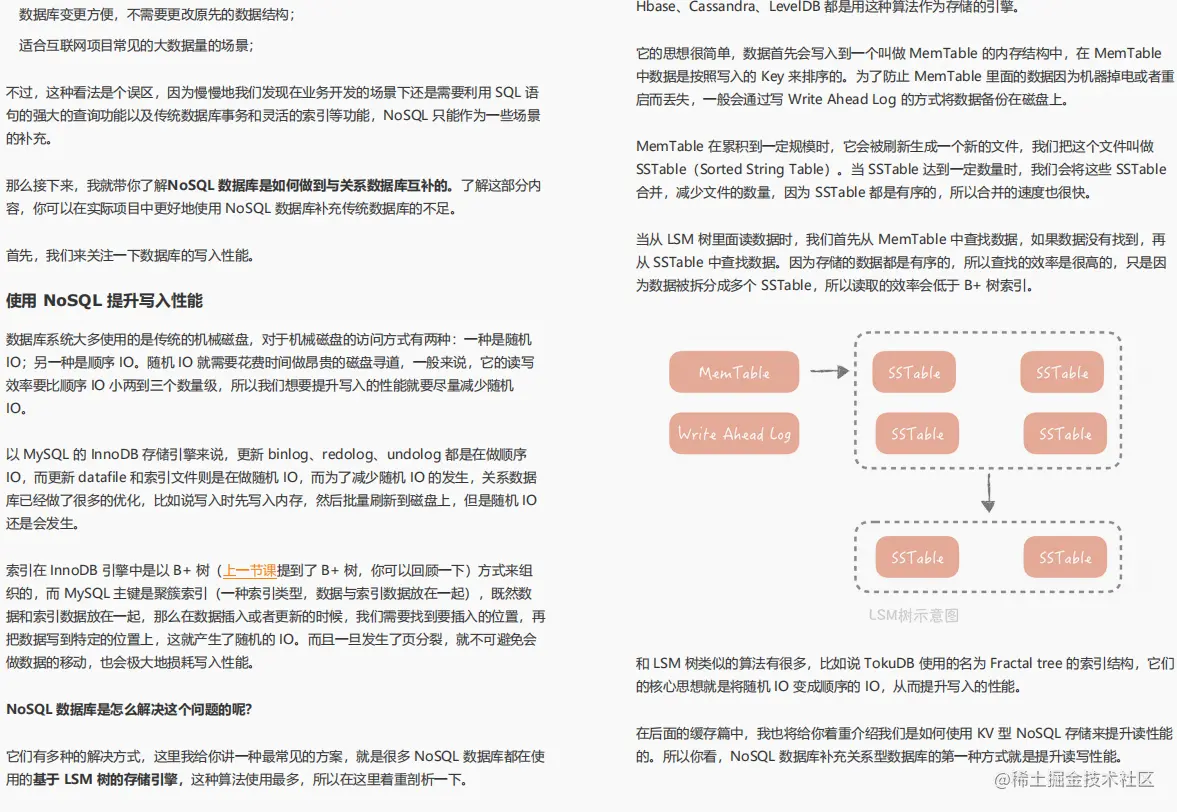
Task: Click bold phrase 基于 LSM 树的存储引擎
Action: click(x=104, y=780)
